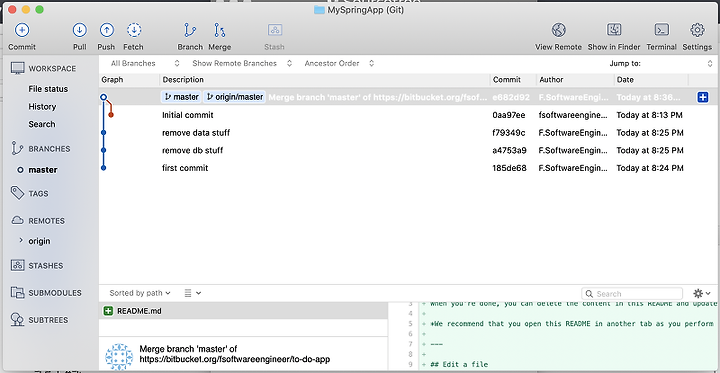This screenshot has height=373, width=720.
Task: Click commit hash 0aa97ee
Action: (509, 115)
